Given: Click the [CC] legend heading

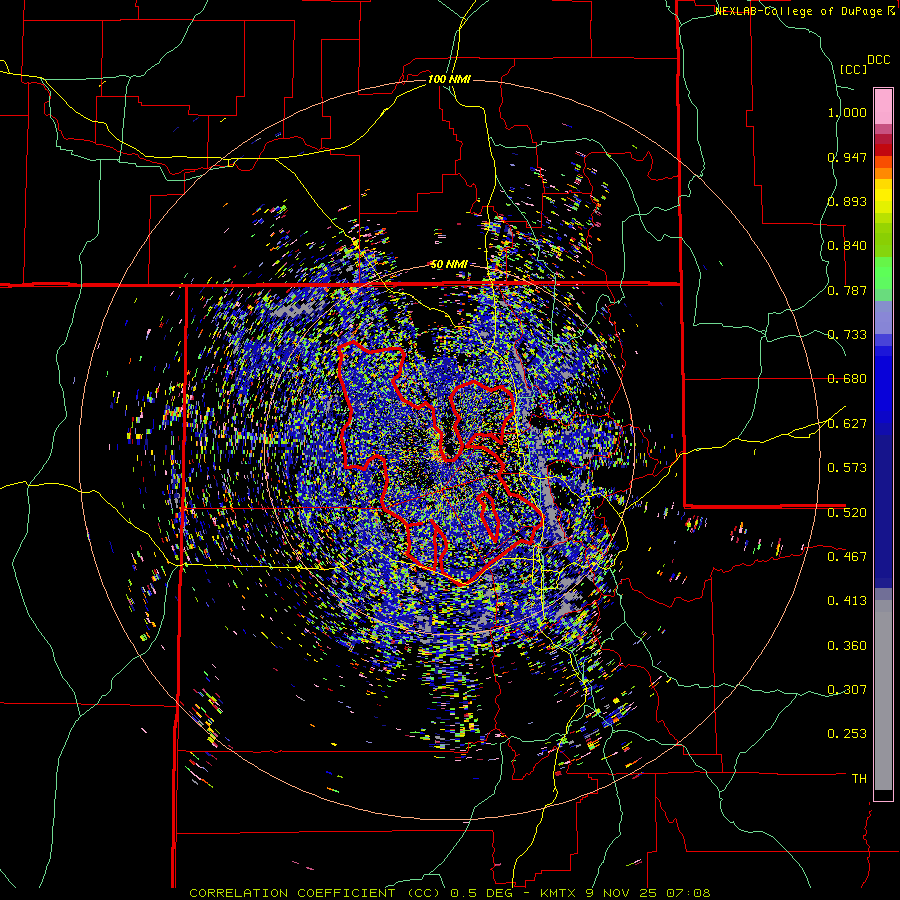Looking at the screenshot, I should [x=853, y=69].
